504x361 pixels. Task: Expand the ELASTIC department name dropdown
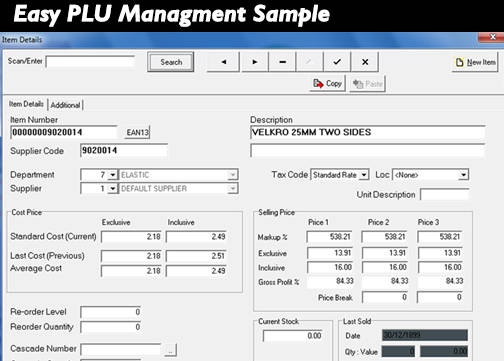(x=233, y=175)
